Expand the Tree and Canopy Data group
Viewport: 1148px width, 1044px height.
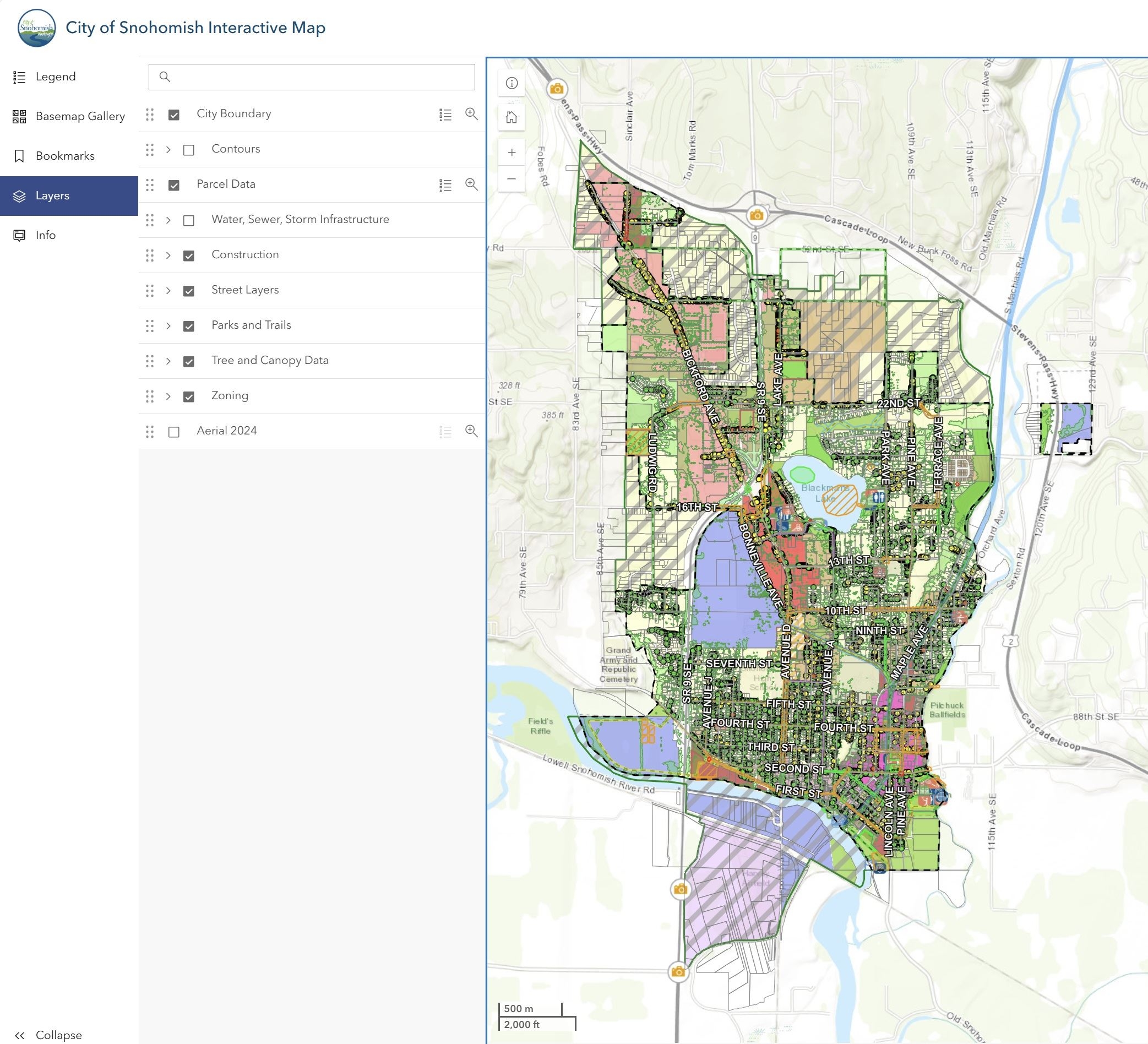tap(168, 361)
